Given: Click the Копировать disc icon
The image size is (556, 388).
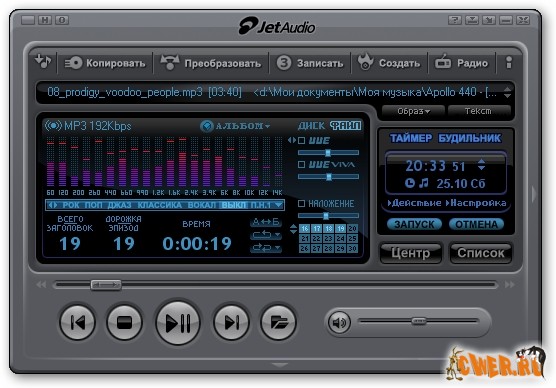Looking at the screenshot, I should [73, 63].
